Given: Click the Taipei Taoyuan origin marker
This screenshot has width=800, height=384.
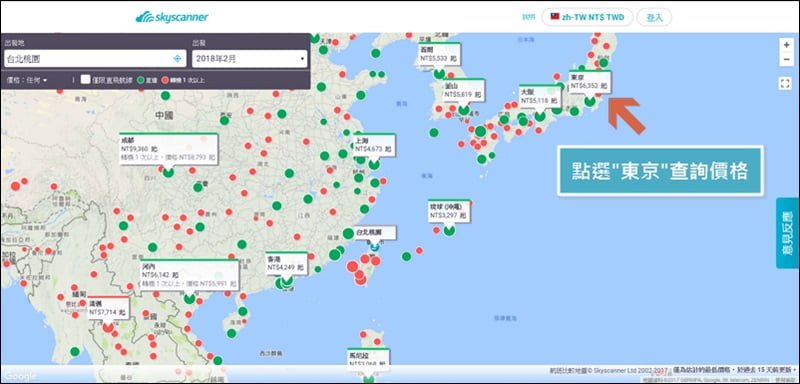Looking at the screenshot, I should click(375, 247).
